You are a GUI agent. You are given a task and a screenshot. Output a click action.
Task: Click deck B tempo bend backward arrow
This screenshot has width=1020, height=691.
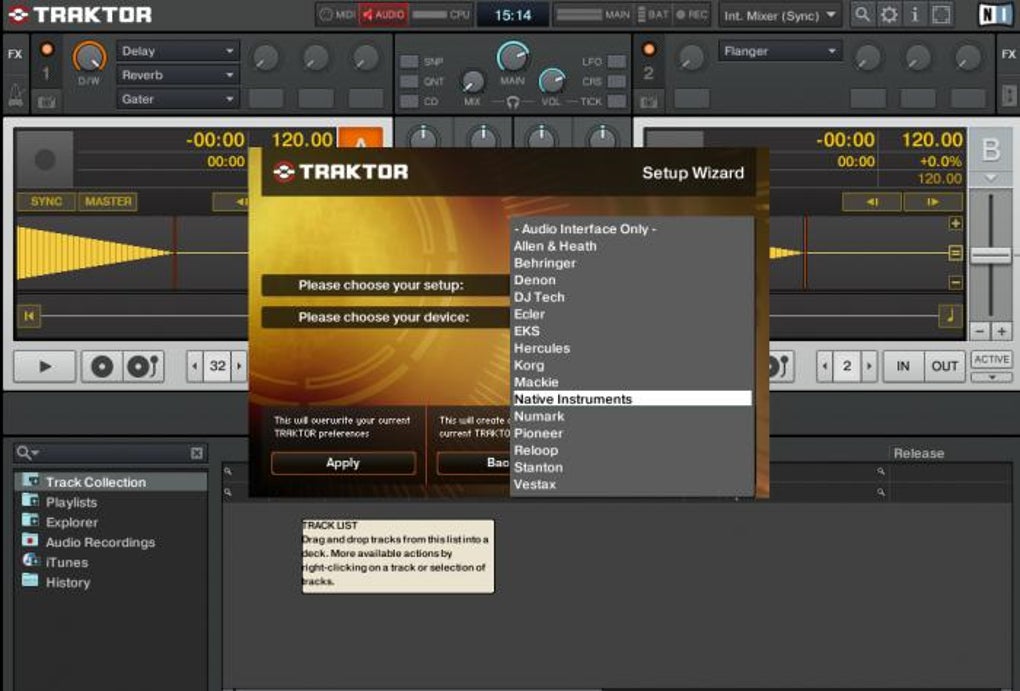click(x=872, y=202)
